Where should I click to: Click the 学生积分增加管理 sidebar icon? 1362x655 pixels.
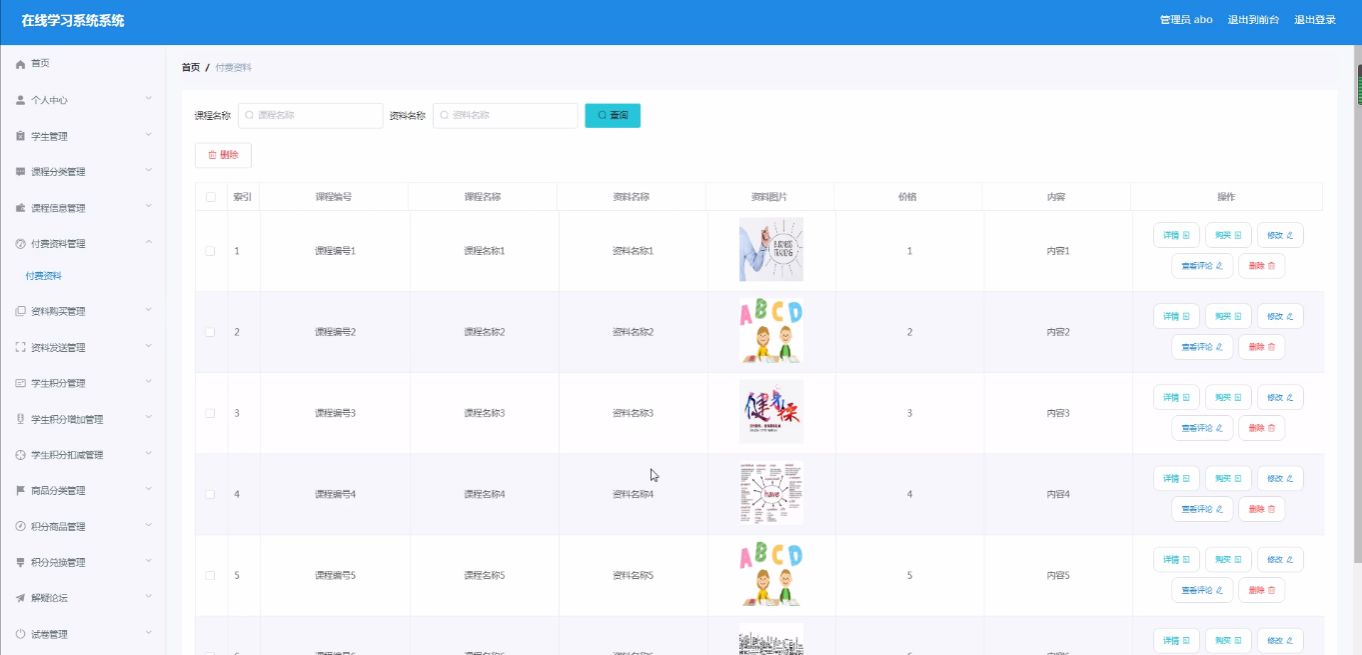click(20, 419)
